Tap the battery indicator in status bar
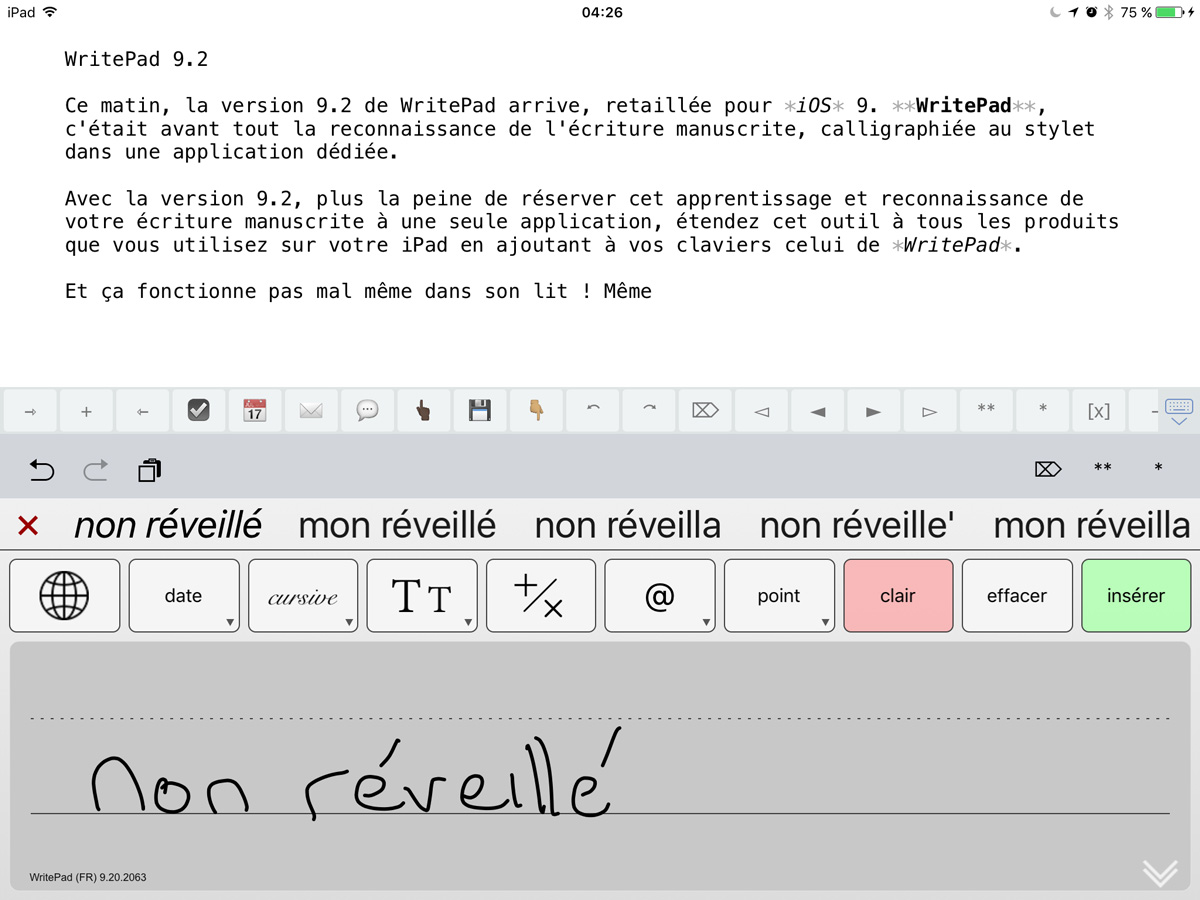This screenshot has width=1200, height=900. [1169, 12]
